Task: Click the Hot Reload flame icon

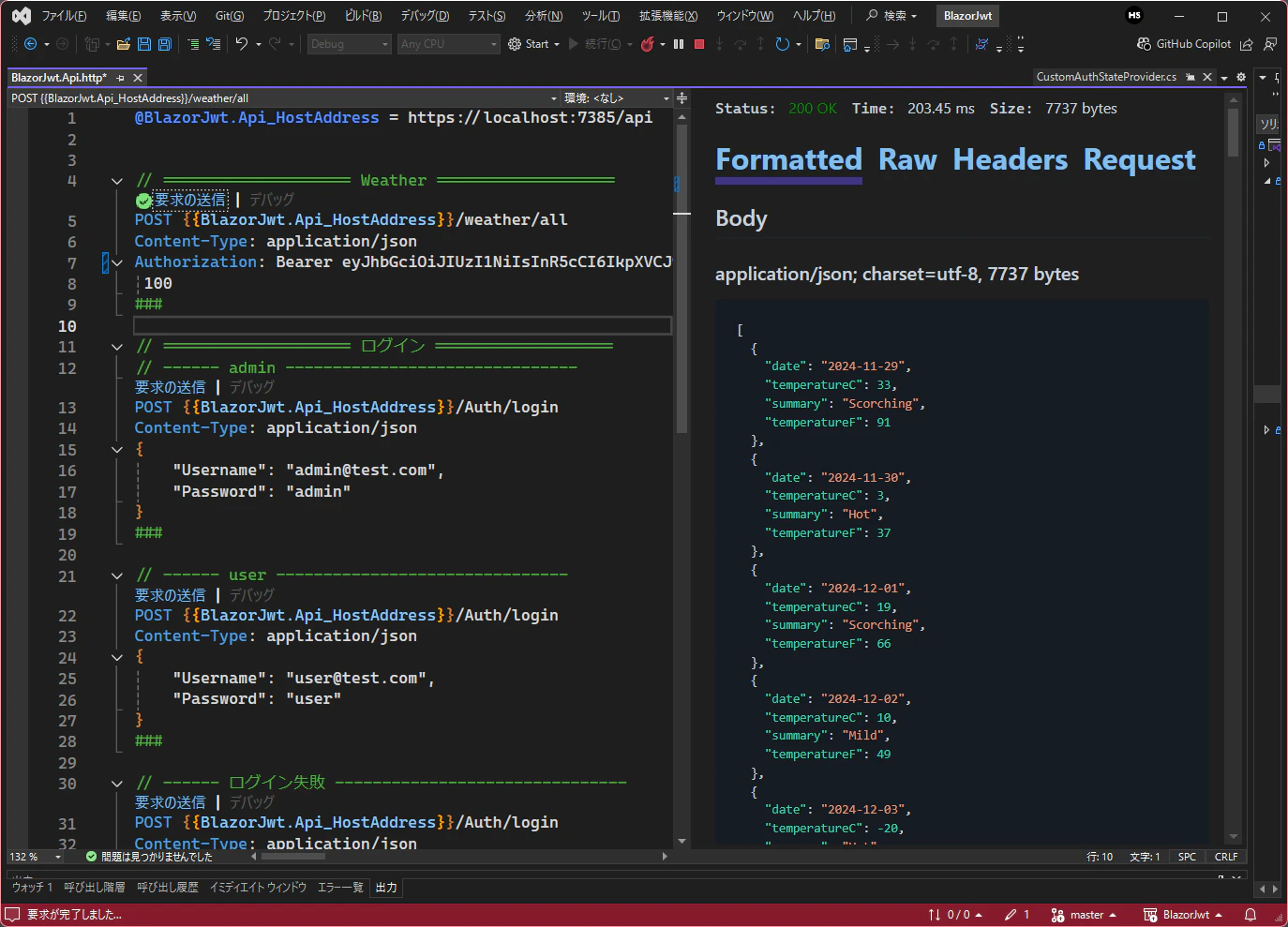Action: point(647,44)
